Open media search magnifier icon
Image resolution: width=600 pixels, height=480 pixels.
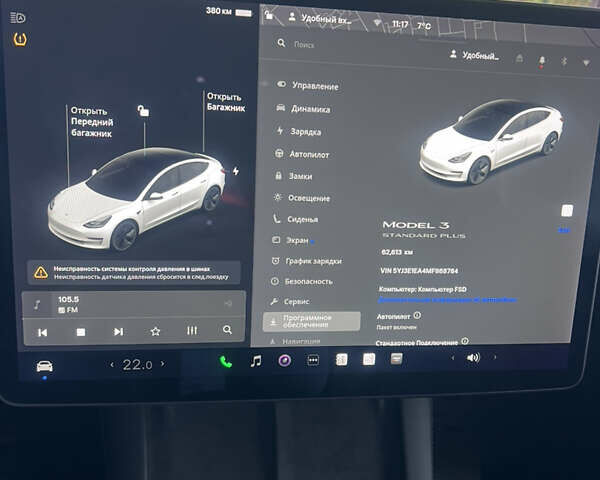pos(228,330)
